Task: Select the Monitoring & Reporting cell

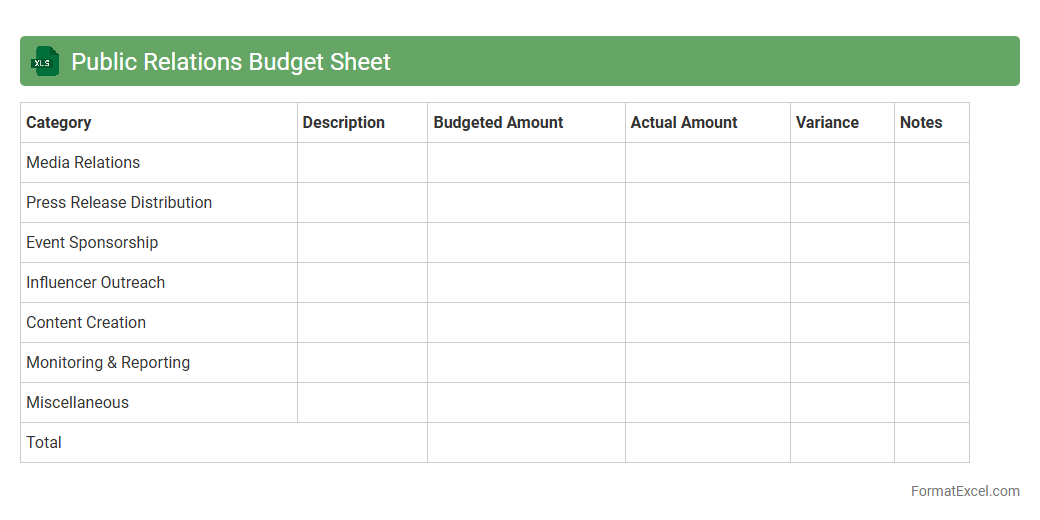Action: click(x=108, y=363)
